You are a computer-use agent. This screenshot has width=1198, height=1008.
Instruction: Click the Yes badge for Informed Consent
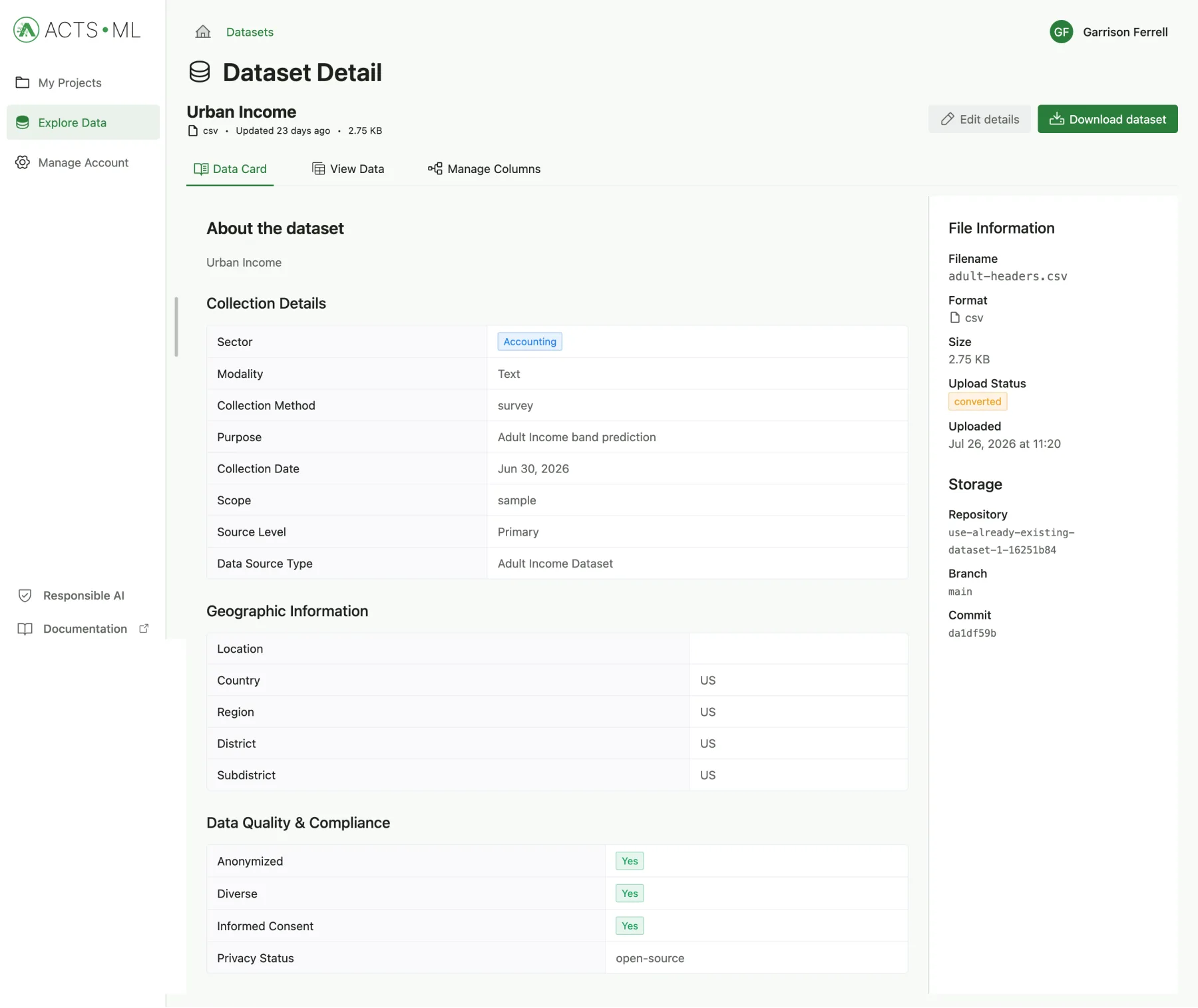coord(630,925)
